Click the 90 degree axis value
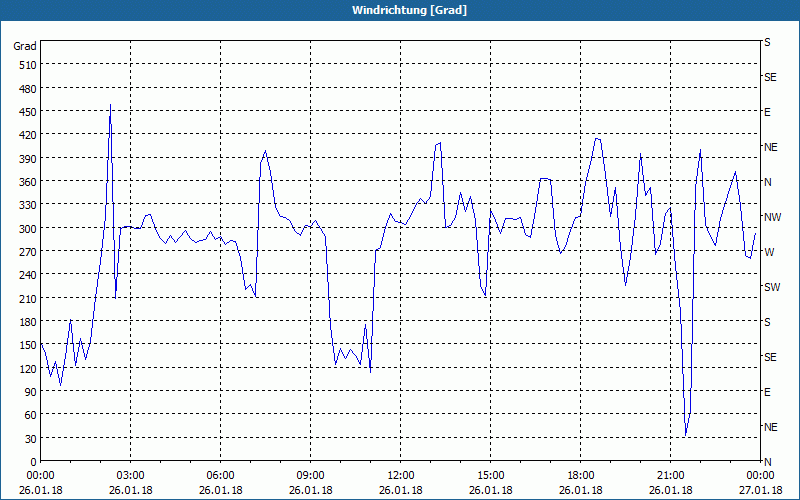 (31, 392)
